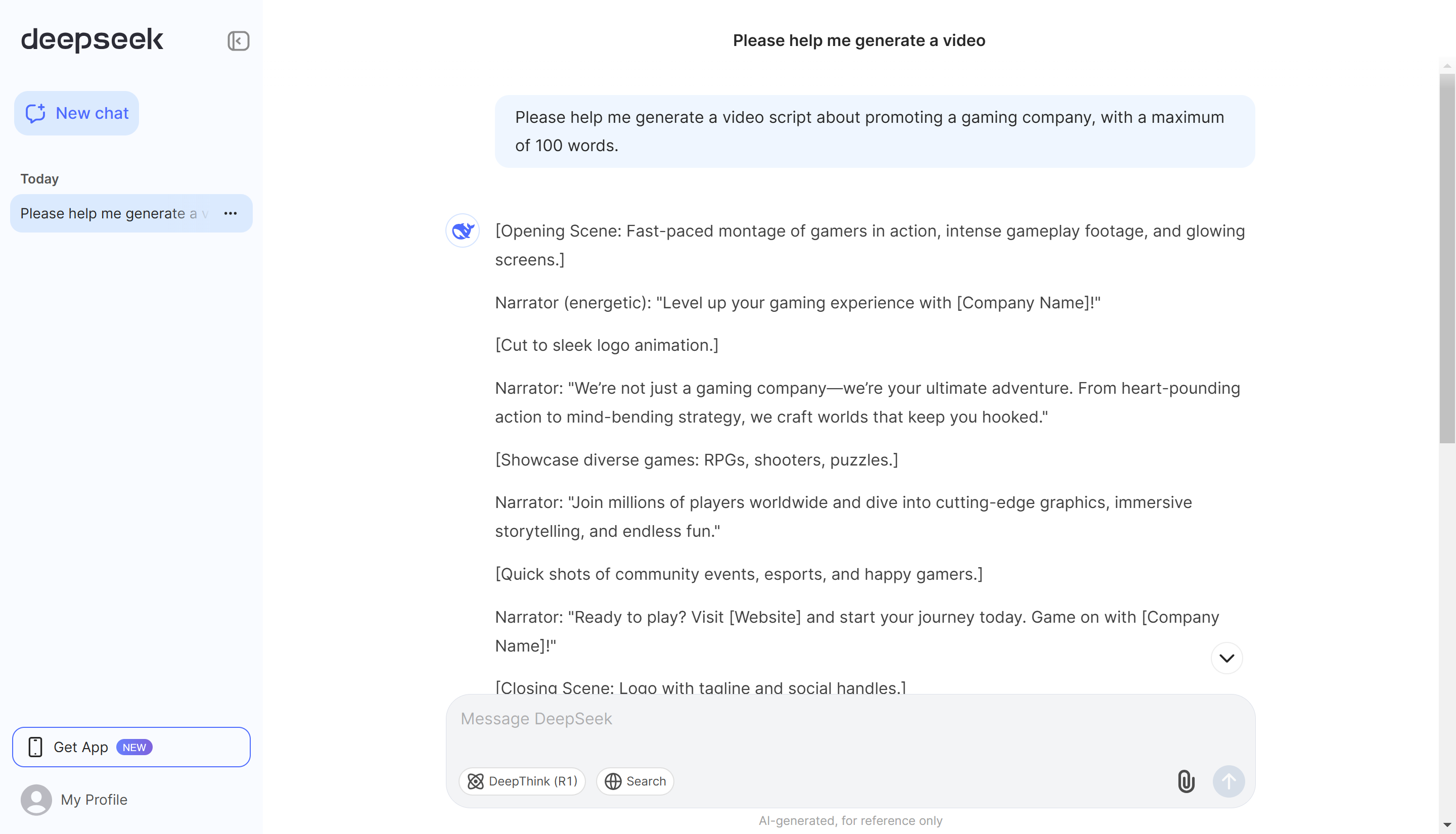This screenshot has height=834, width=1456.
Task: Click the DeepSeek whale avatar icon
Action: (462, 231)
